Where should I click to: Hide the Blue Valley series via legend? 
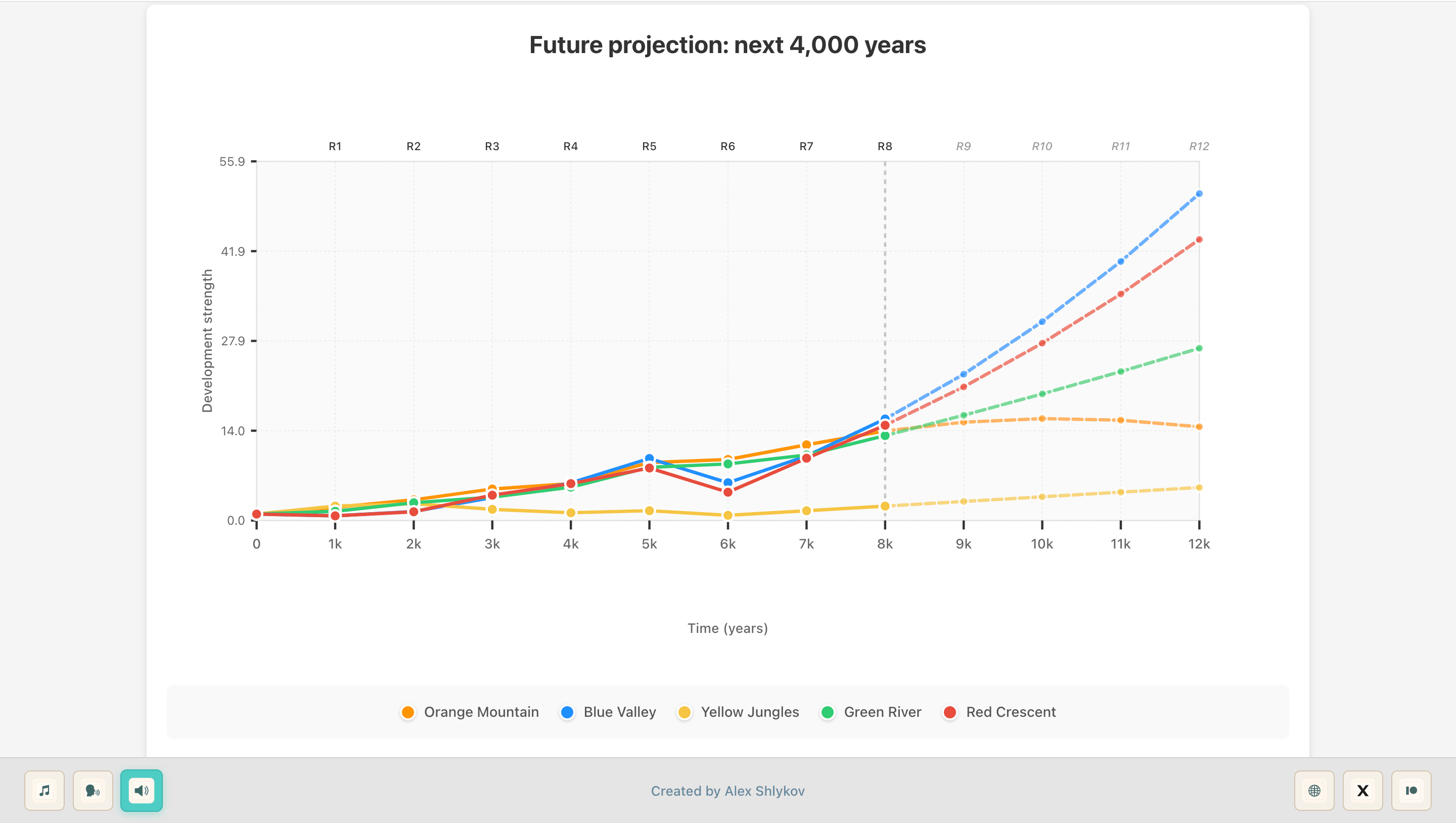[619, 712]
